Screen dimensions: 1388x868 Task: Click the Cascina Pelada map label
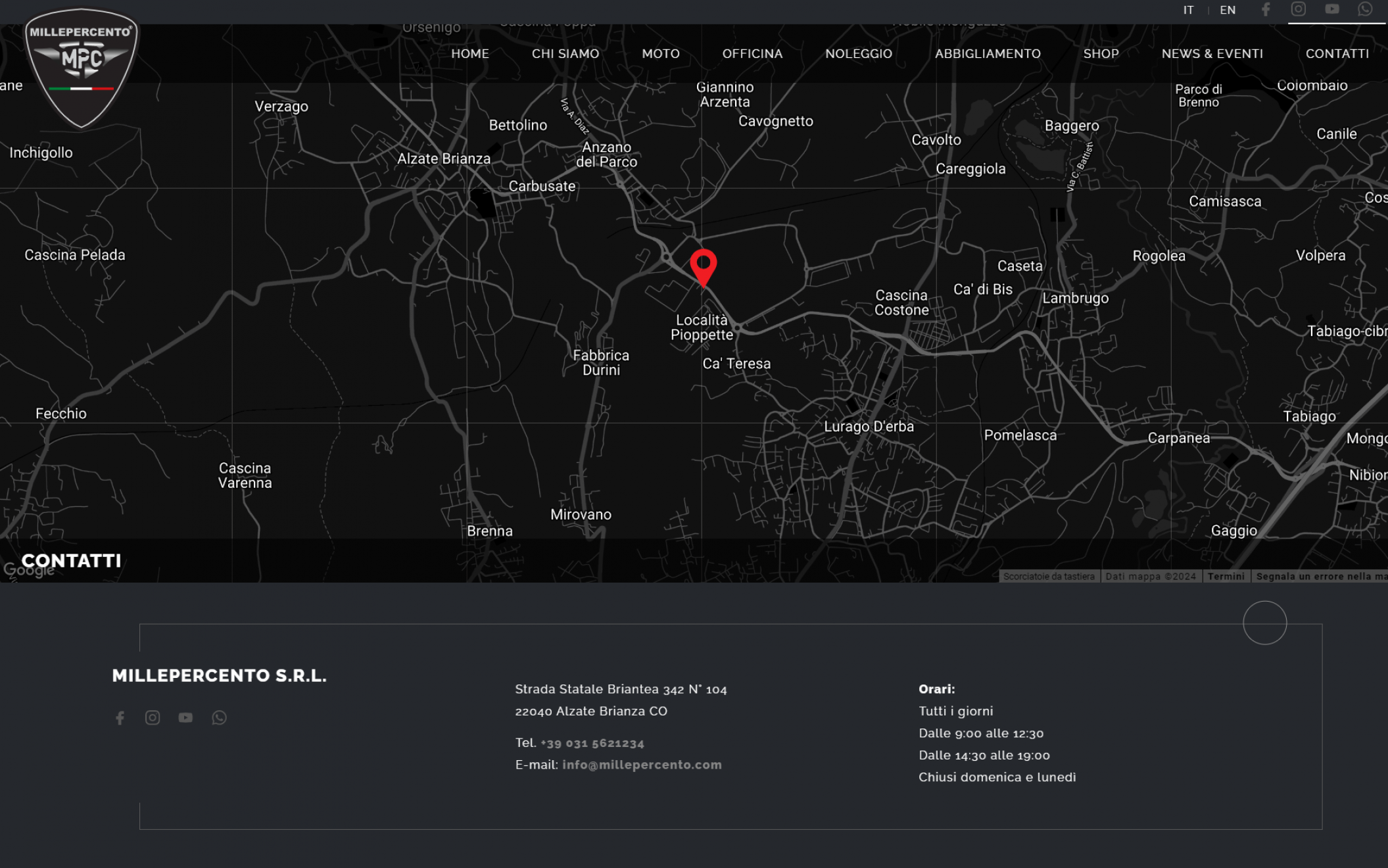(75, 255)
